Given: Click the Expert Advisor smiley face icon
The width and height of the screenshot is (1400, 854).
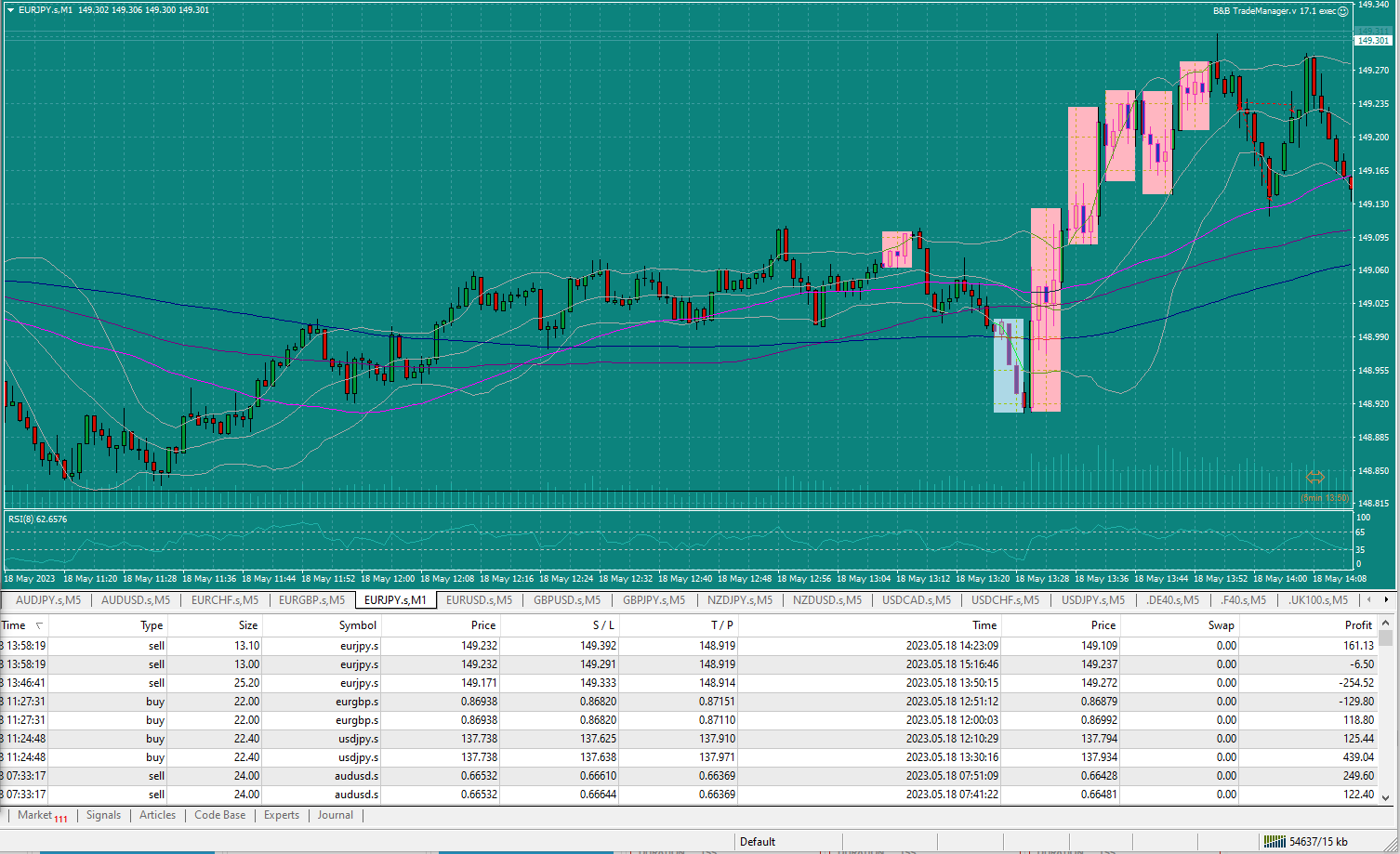Looking at the screenshot, I should pos(1342,11).
